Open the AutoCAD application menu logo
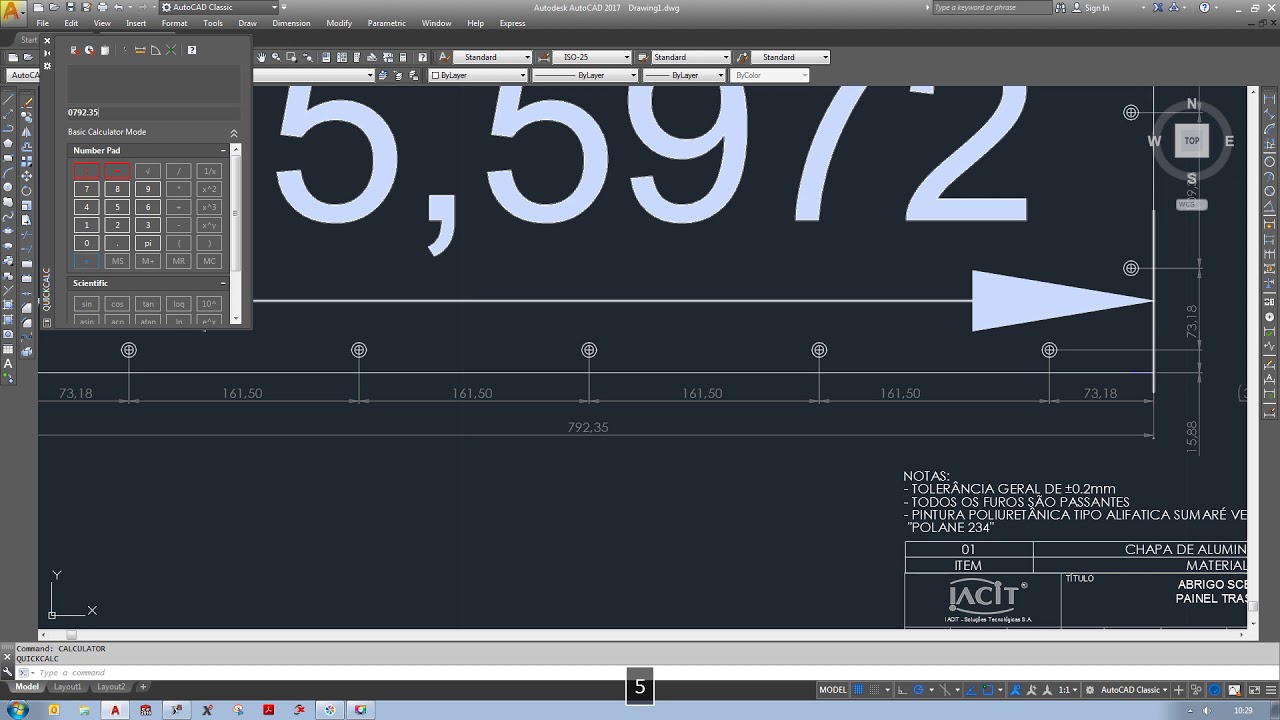Viewport: 1280px width, 720px height. (13, 13)
